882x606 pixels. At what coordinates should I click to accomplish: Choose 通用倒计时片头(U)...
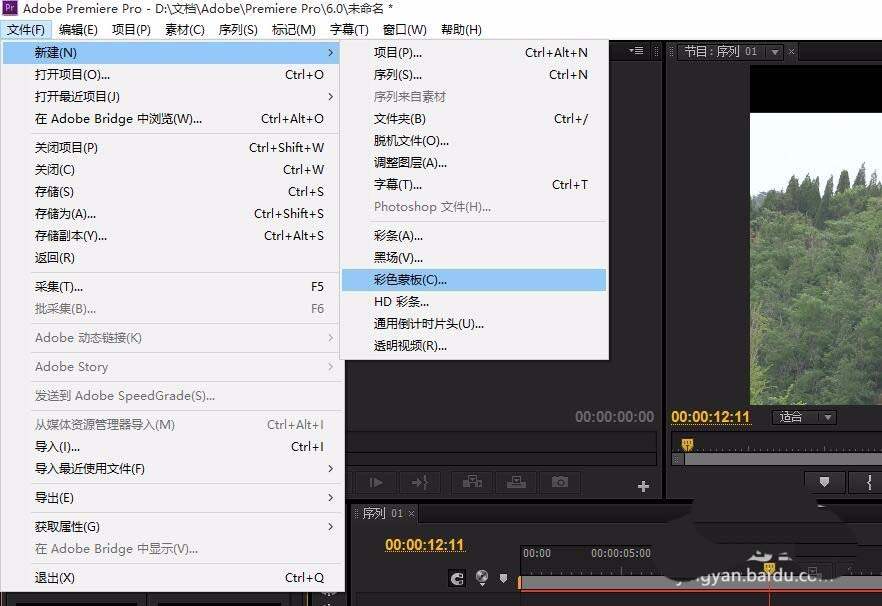click(474, 324)
